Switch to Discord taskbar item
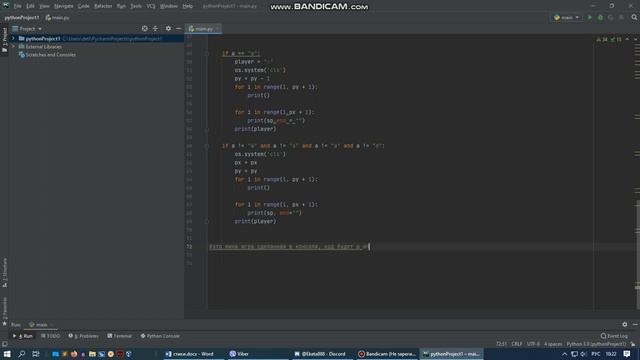This screenshot has width=640, height=360. click(x=322, y=354)
